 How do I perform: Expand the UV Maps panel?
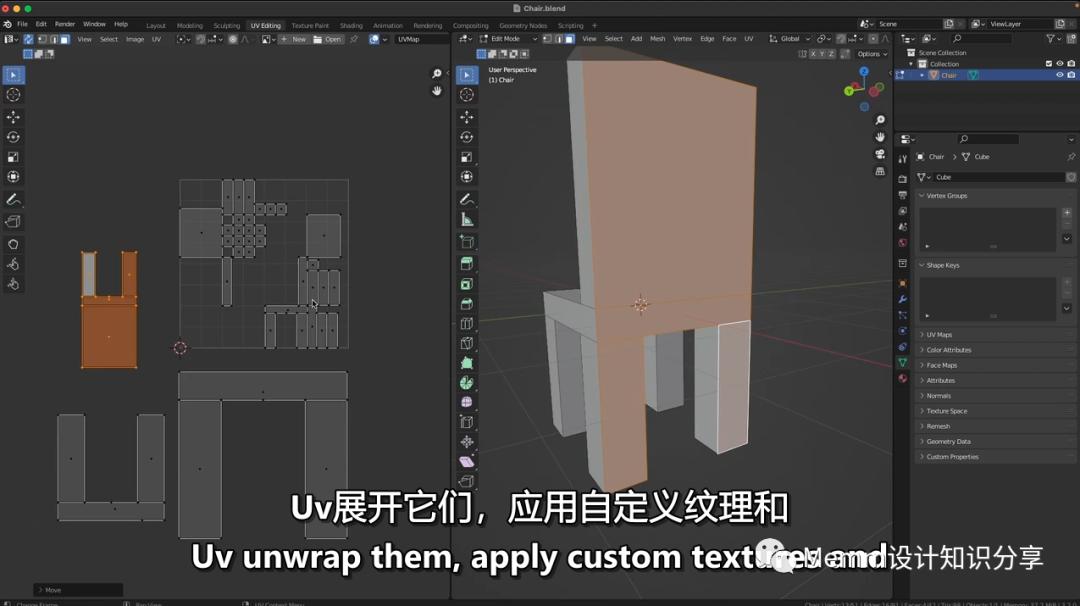[x=939, y=335]
